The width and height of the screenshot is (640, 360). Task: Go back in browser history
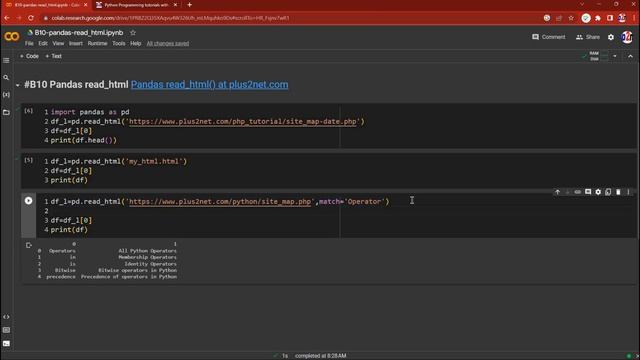coord(7,18)
